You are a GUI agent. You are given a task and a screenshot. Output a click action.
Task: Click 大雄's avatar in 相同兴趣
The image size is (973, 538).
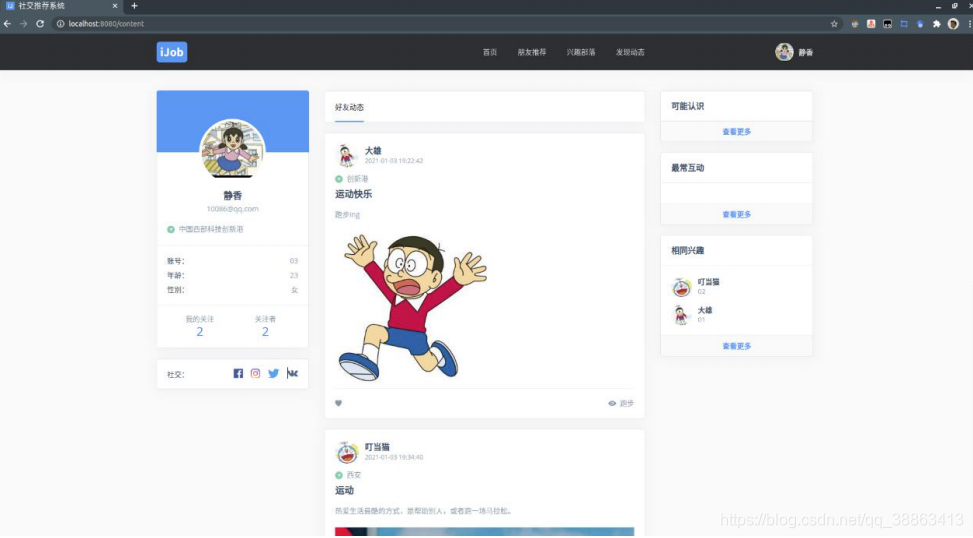point(681,315)
